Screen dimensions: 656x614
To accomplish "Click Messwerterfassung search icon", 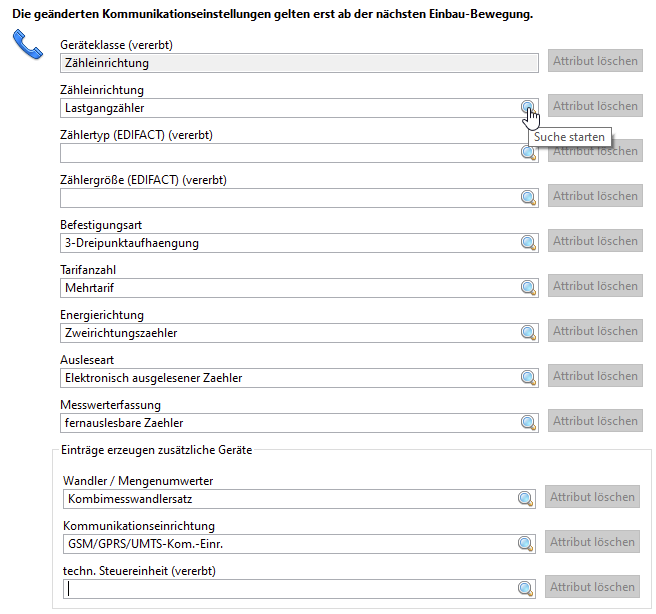I will point(528,422).
